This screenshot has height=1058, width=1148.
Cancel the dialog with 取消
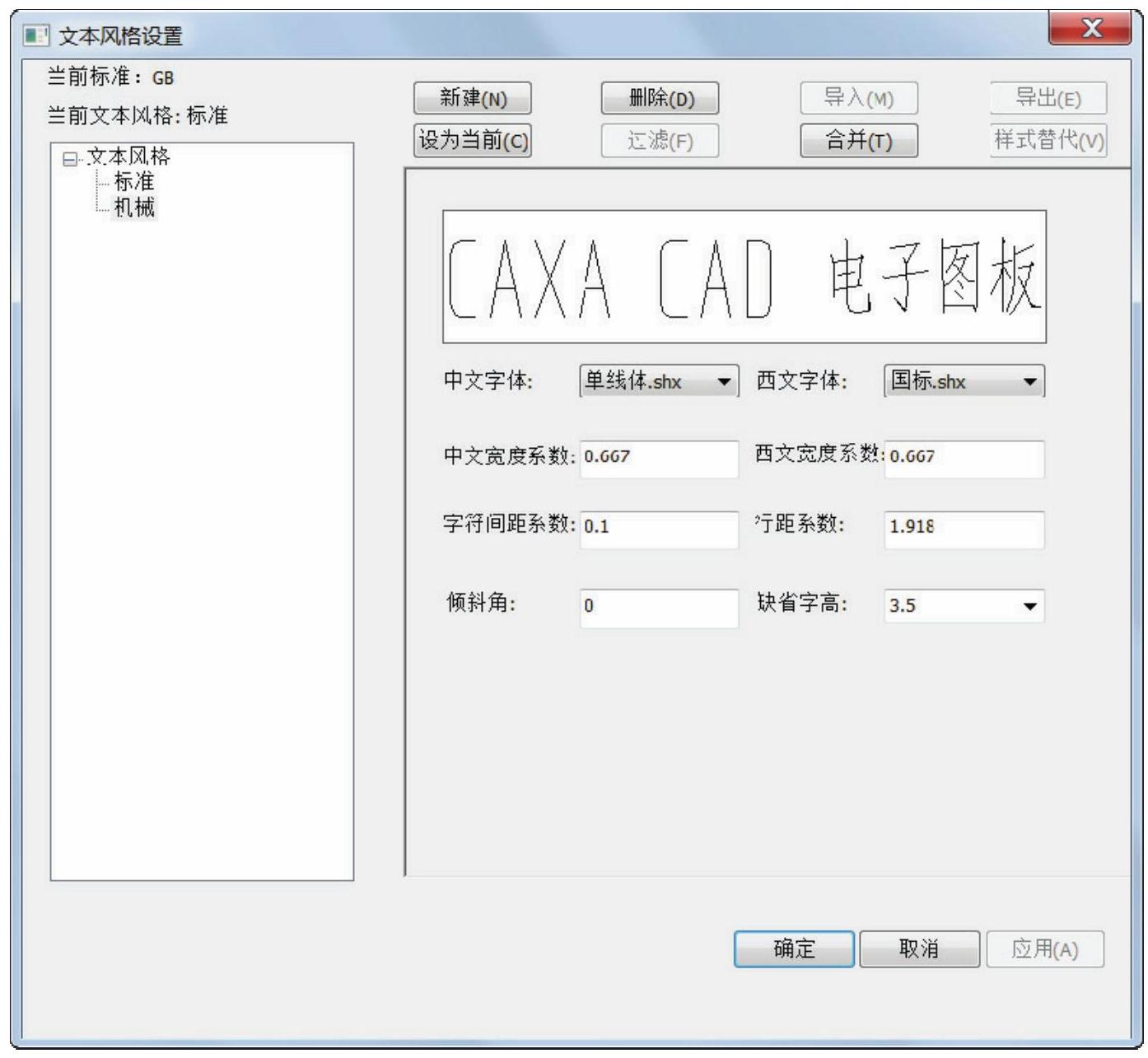click(x=920, y=948)
